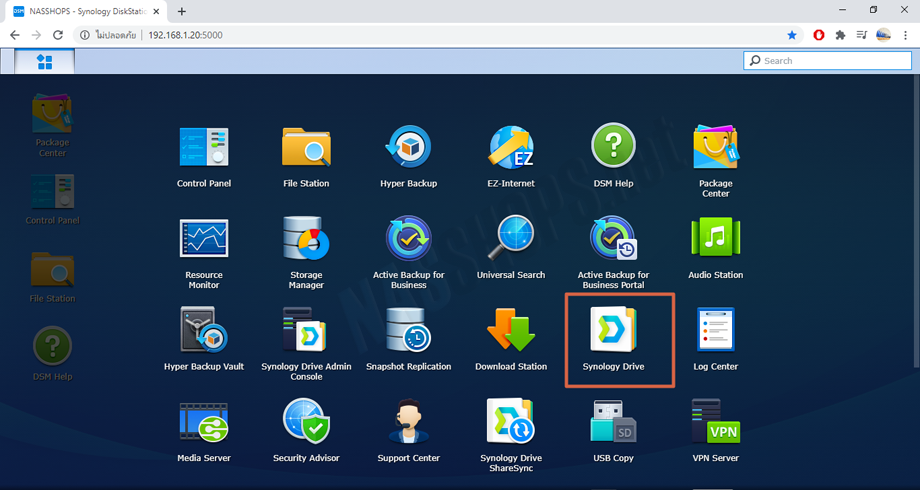Open the browser profile avatar
The image size is (920, 490).
883,35
